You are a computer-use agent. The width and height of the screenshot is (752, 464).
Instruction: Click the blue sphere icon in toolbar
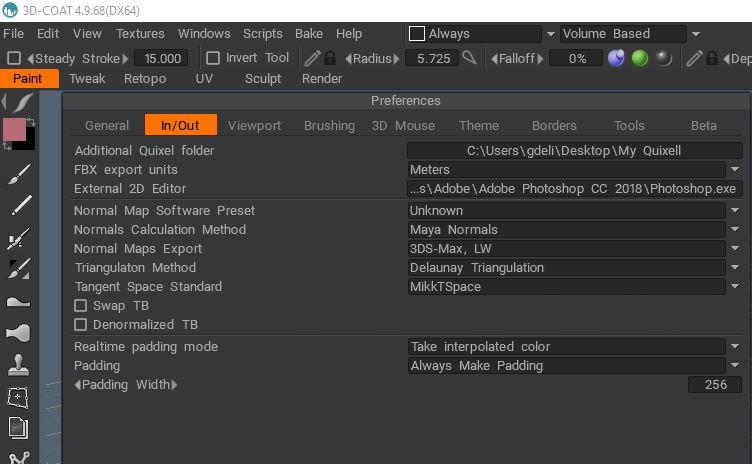coord(615,59)
